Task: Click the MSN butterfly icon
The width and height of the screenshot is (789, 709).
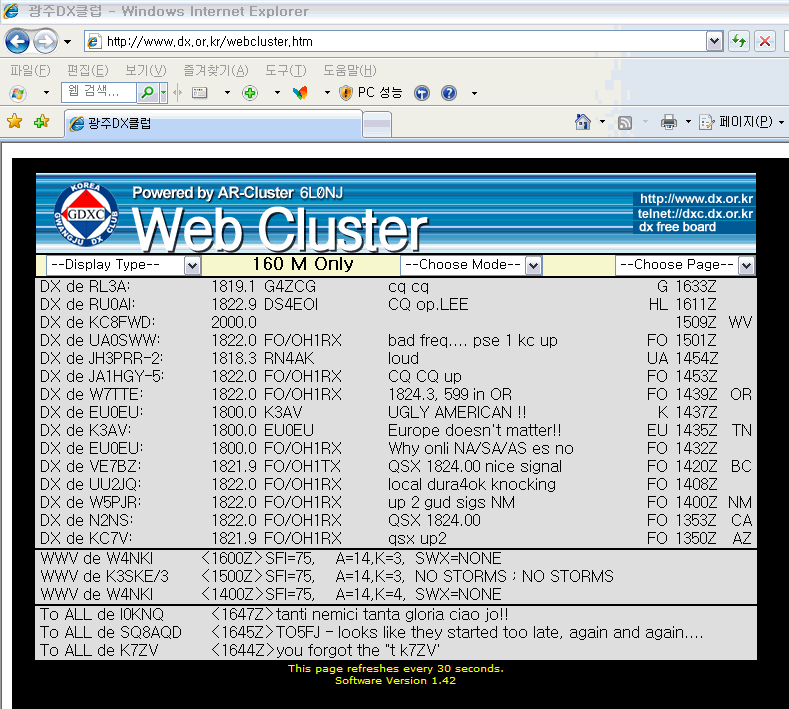Action: pyautogui.click(x=300, y=93)
